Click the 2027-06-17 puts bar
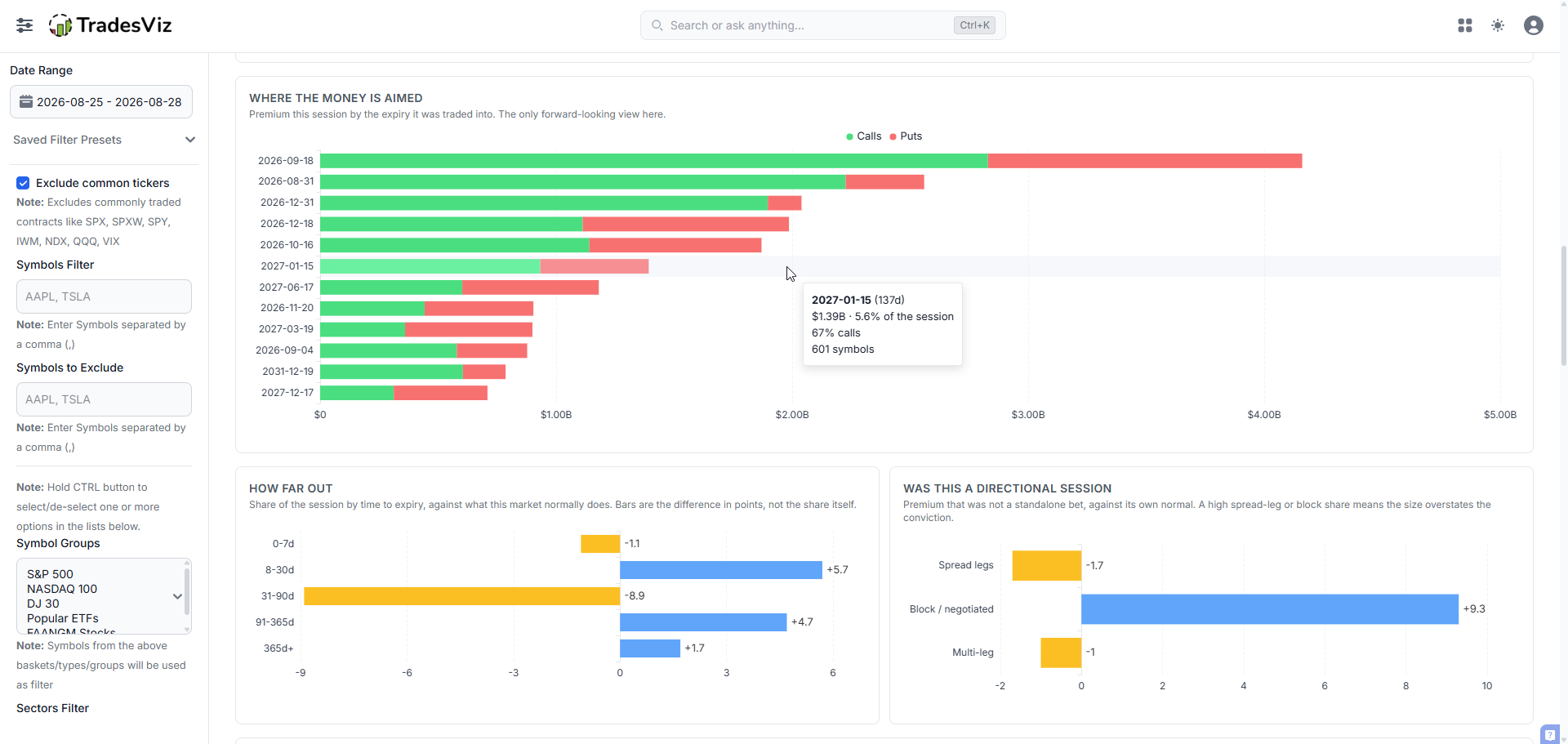Viewport: 1568px width, 744px height. click(x=530, y=287)
